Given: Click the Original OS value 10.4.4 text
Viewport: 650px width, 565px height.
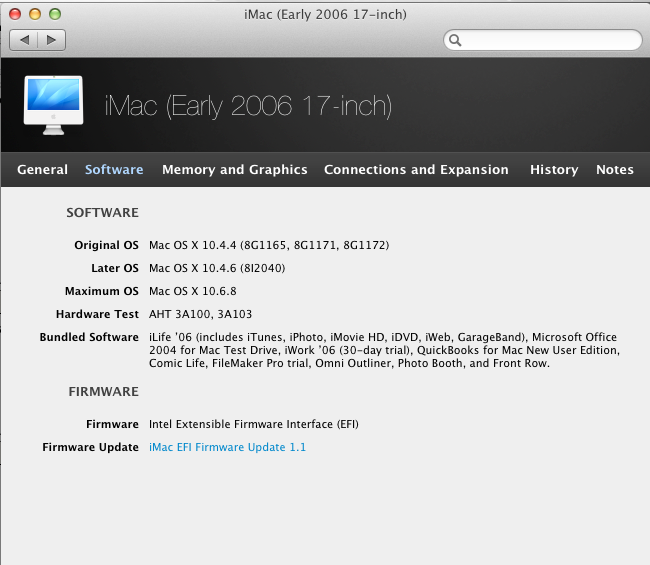Looking at the screenshot, I should pyautogui.click(x=269, y=245).
